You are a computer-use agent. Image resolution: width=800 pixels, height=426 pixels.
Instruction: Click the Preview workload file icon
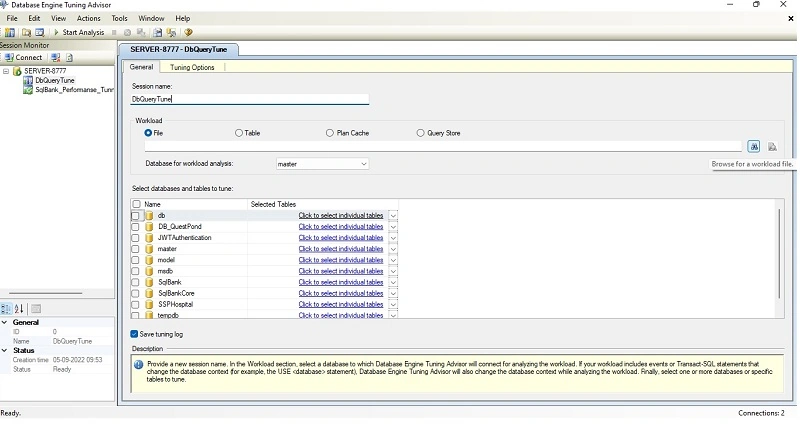click(772, 147)
